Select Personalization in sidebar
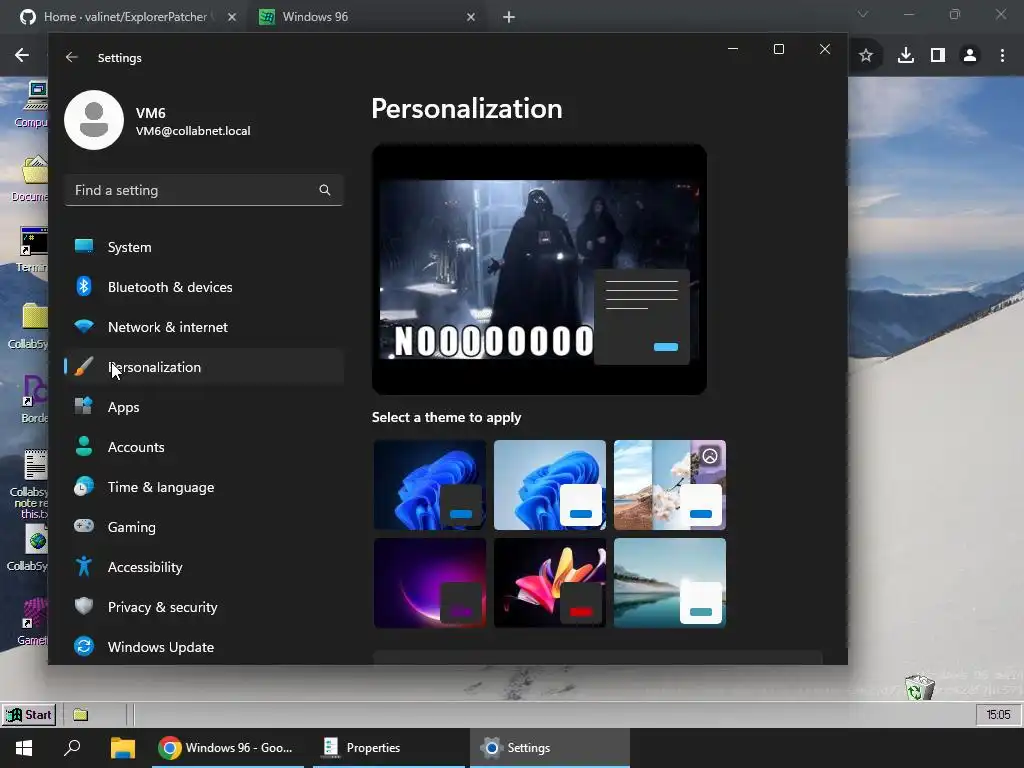The height and width of the screenshot is (768, 1024). pyautogui.click(x=204, y=367)
